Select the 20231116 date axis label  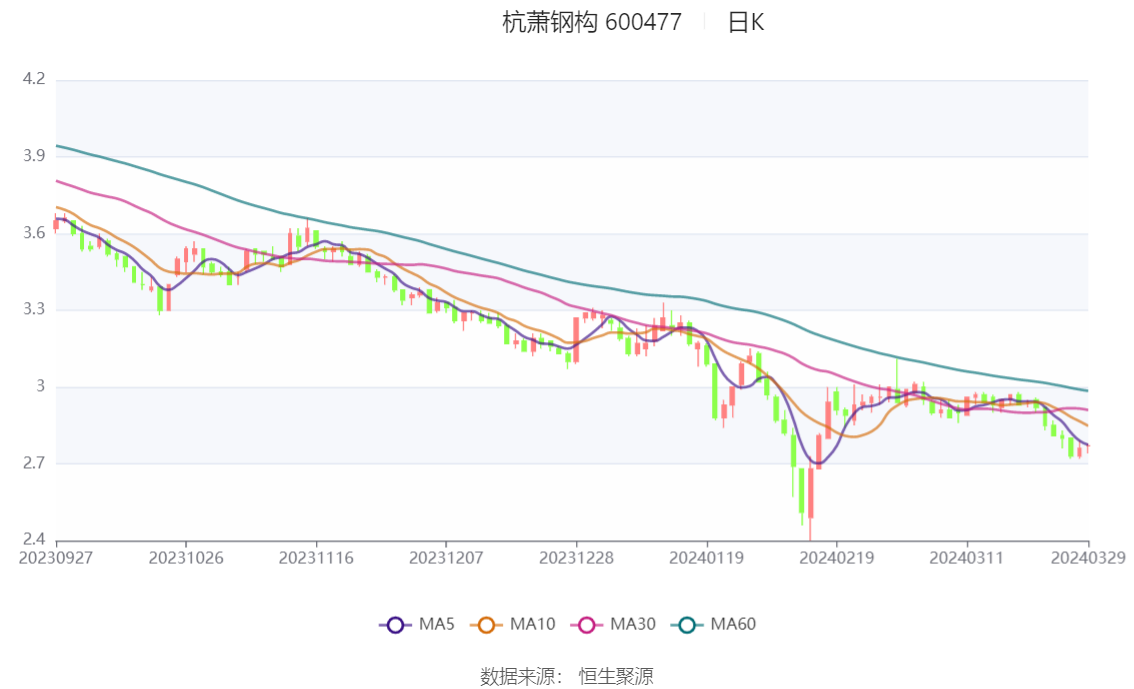pos(316,557)
